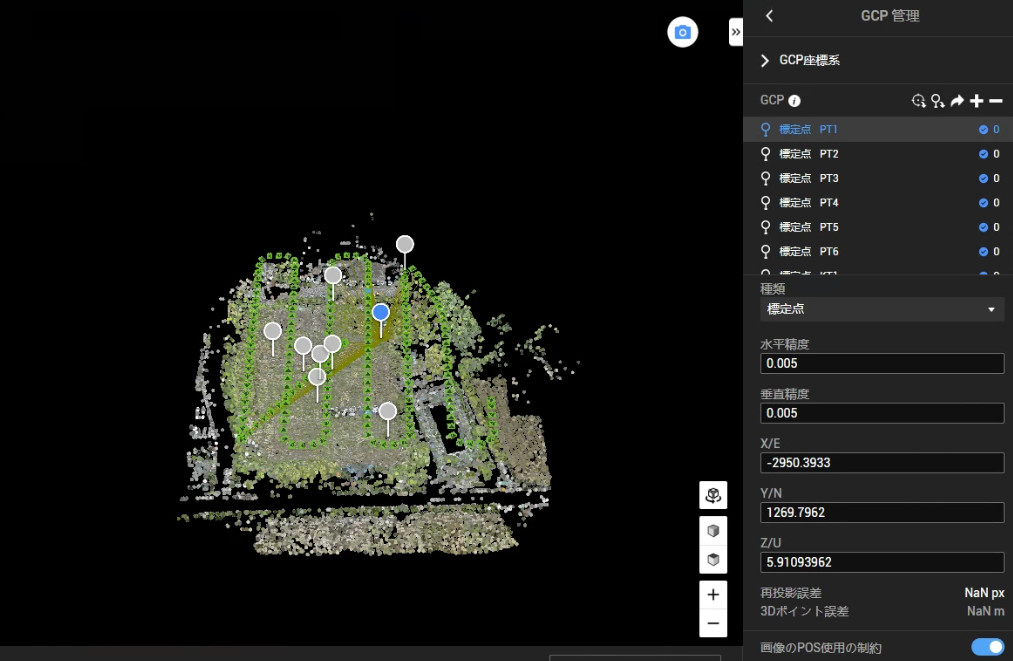Screen dimensions: 1013x661
Task: Open the GCP info icon
Action: 794,101
